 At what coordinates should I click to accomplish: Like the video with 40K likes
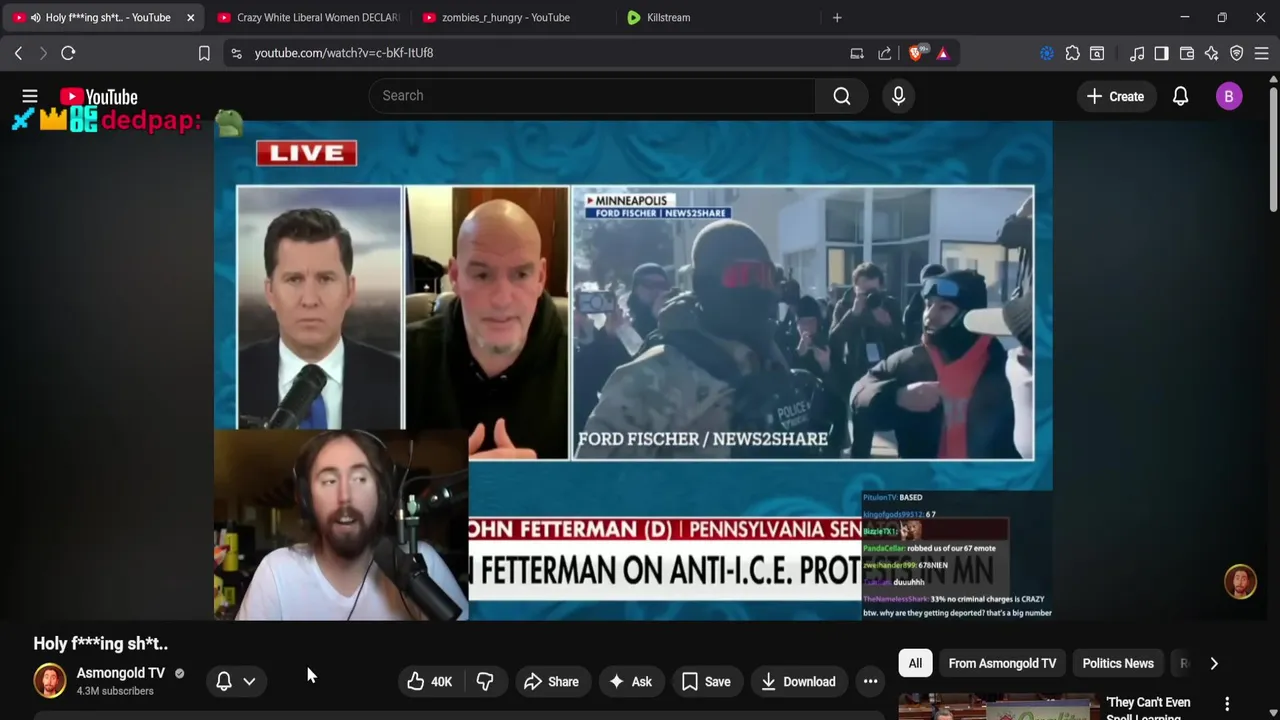(429, 682)
